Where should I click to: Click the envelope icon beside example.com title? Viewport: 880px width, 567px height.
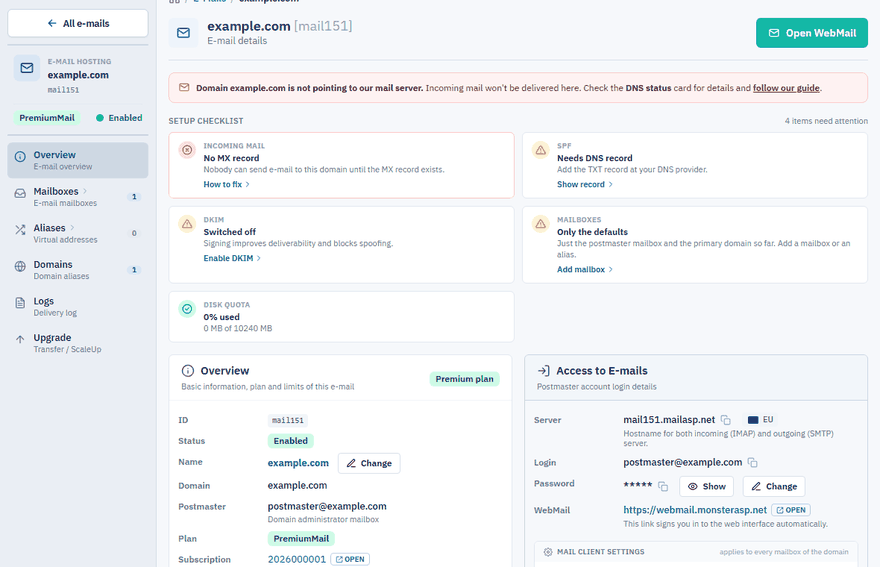pos(184,33)
